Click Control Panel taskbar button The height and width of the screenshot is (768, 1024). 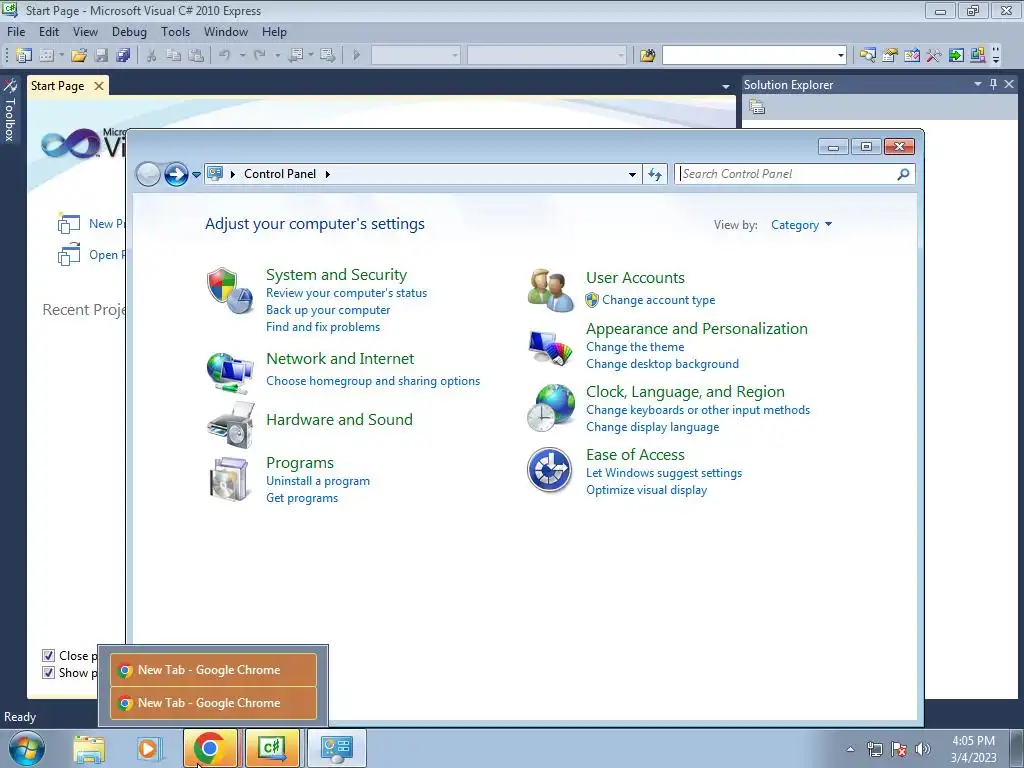click(336, 748)
